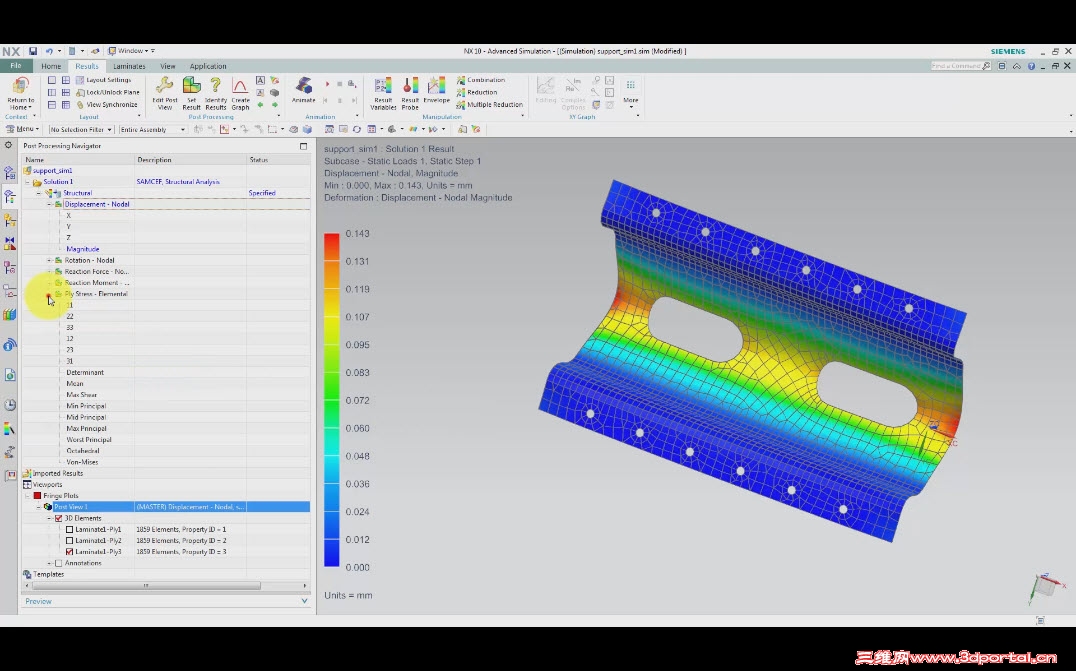
Task: Switch to the Application tab
Action: 208,67
